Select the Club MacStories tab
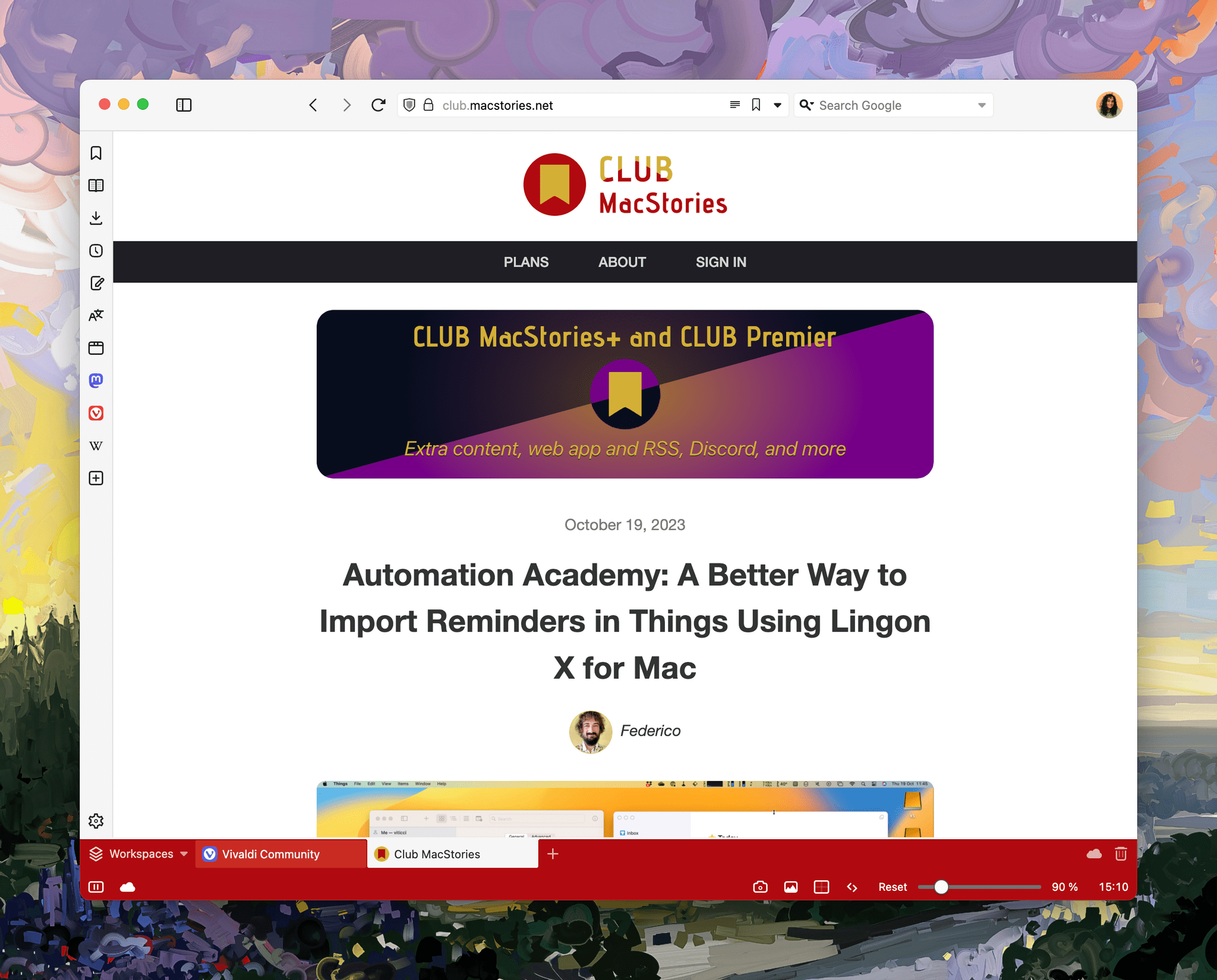This screenshot has width=1217, height=980. click(x=449, y=853)
